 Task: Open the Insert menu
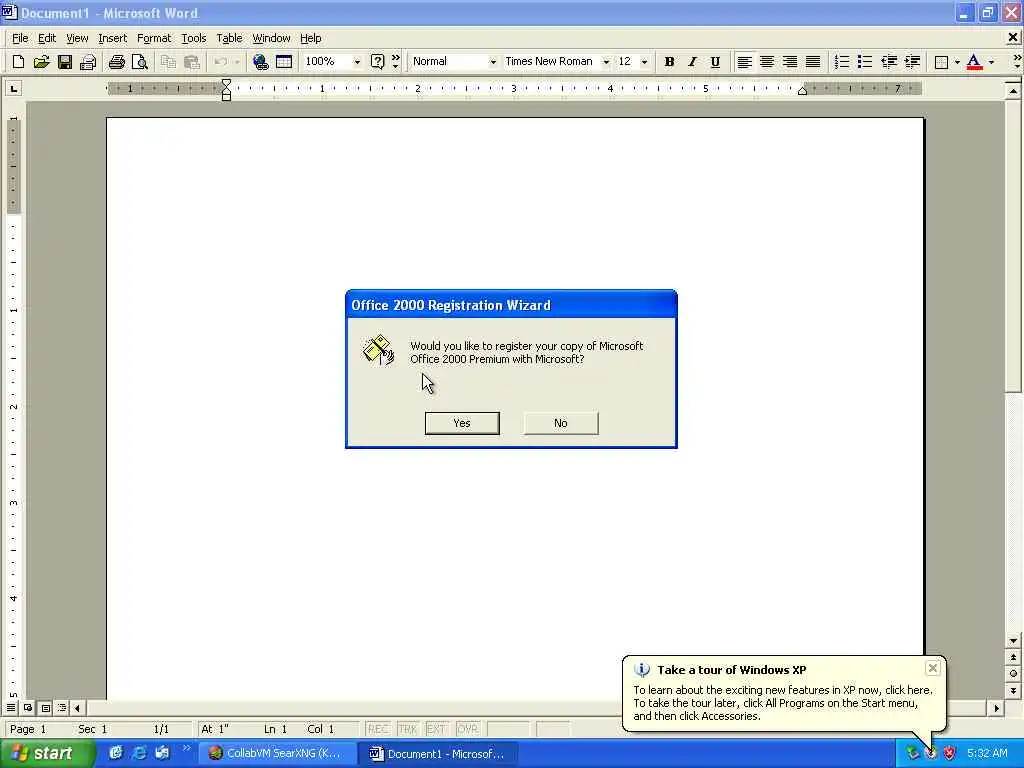coord(112,39)
